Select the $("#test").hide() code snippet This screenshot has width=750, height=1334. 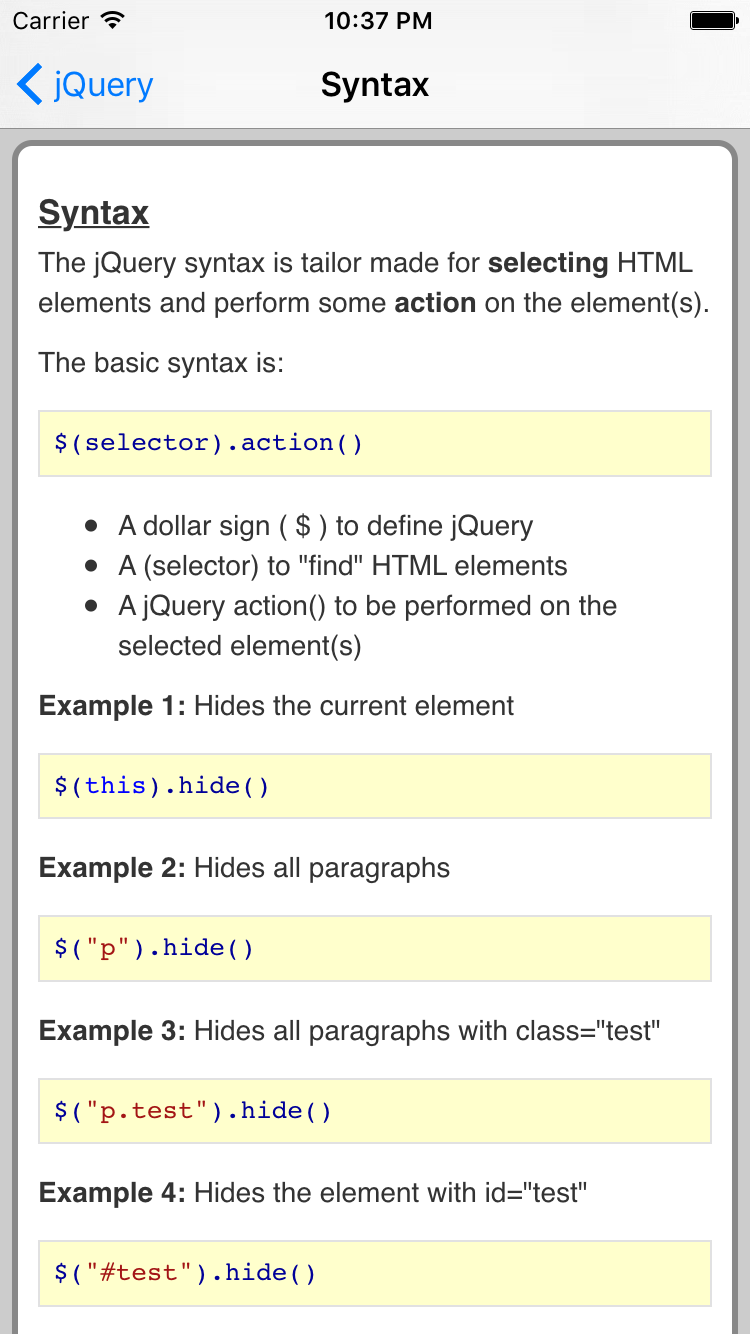(x=374, y=1273)
